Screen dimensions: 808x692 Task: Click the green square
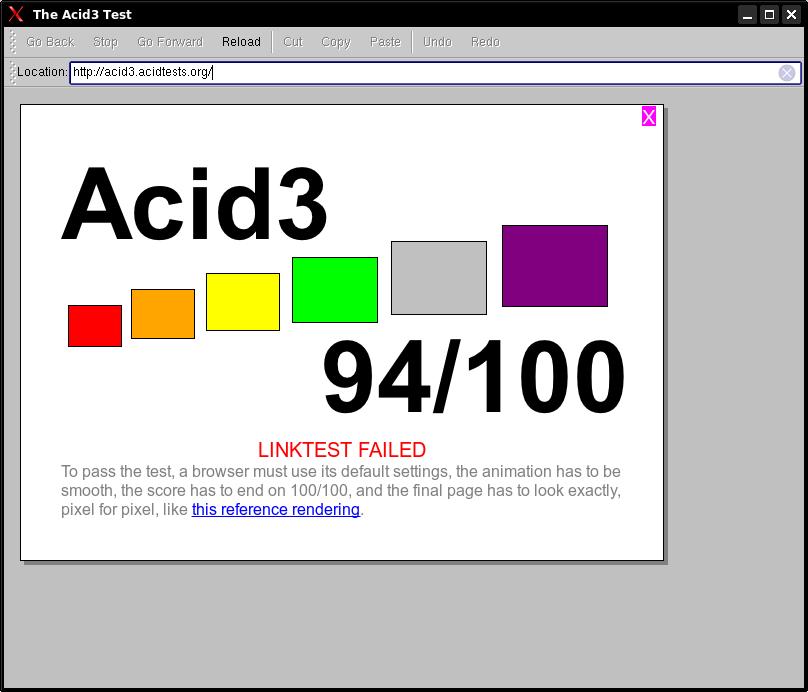tap(335, 290)
